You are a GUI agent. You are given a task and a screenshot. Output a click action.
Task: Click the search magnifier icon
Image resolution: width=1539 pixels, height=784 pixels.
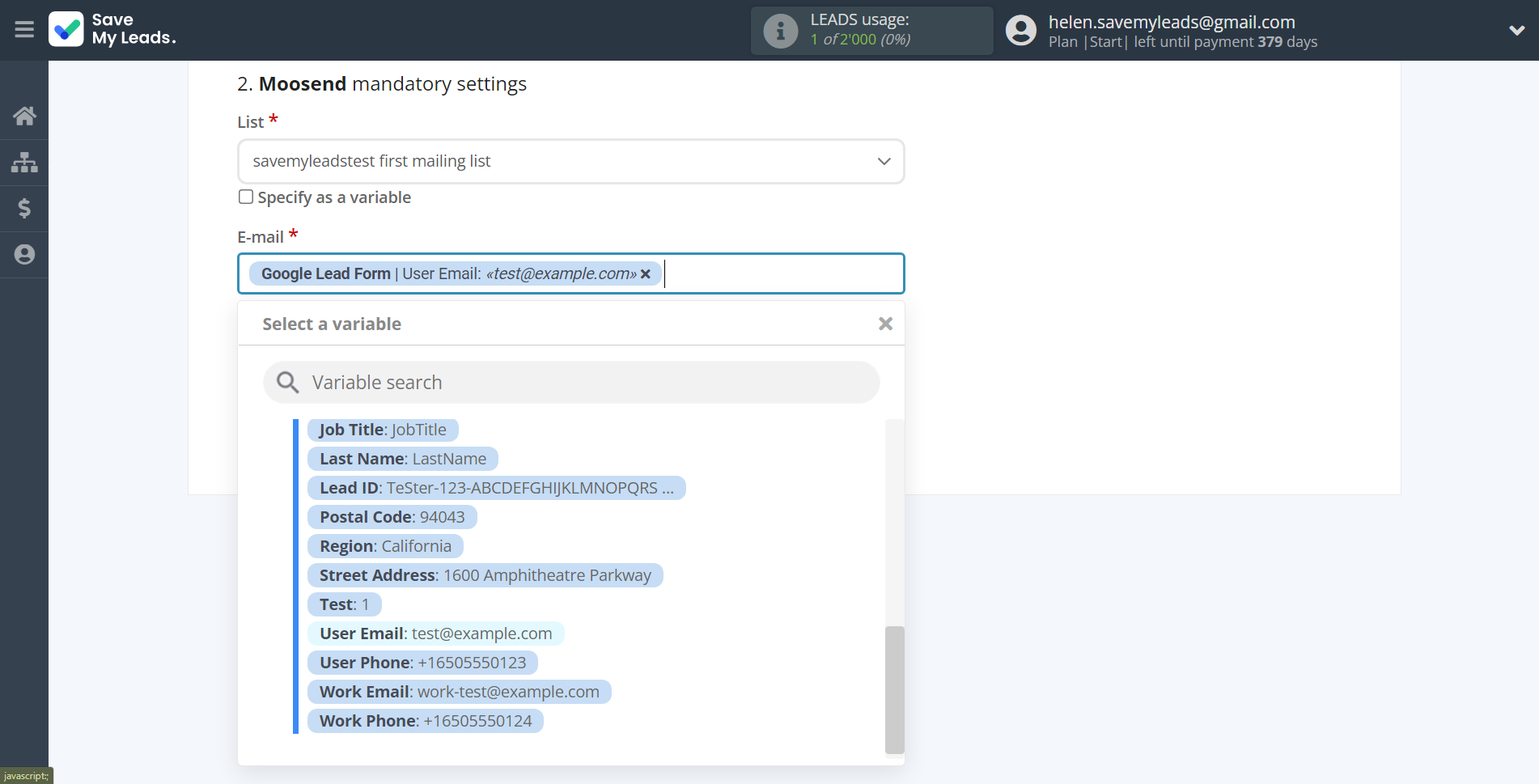287,382
